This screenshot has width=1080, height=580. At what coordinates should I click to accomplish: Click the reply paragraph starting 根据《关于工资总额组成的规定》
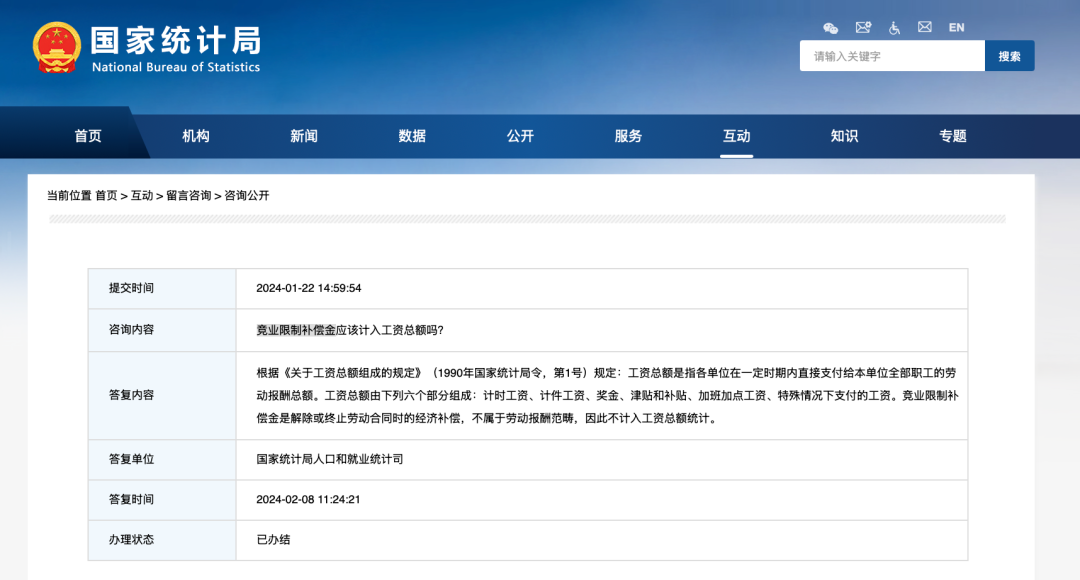(607, 395)
